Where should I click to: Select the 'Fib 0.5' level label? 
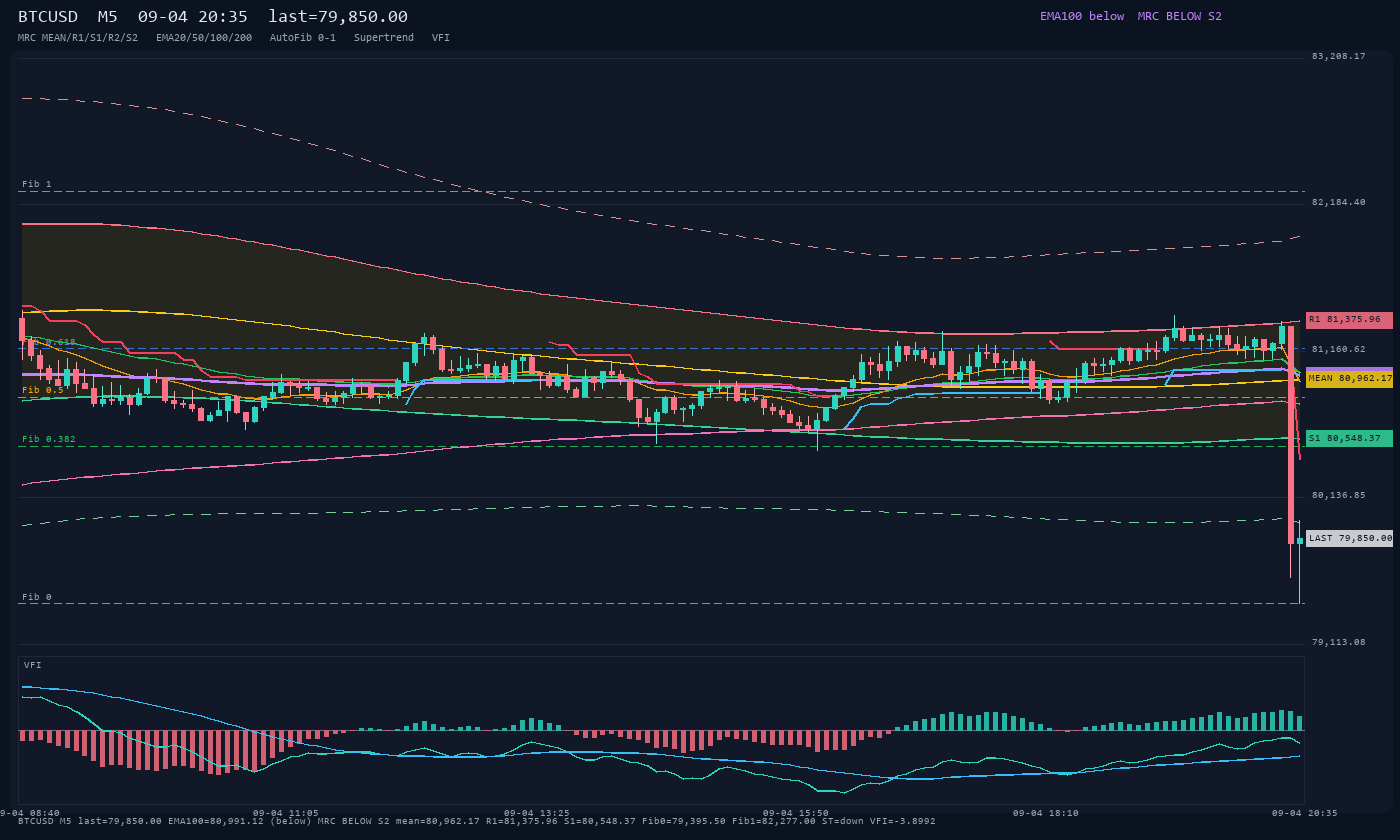[x=43, y=391]
